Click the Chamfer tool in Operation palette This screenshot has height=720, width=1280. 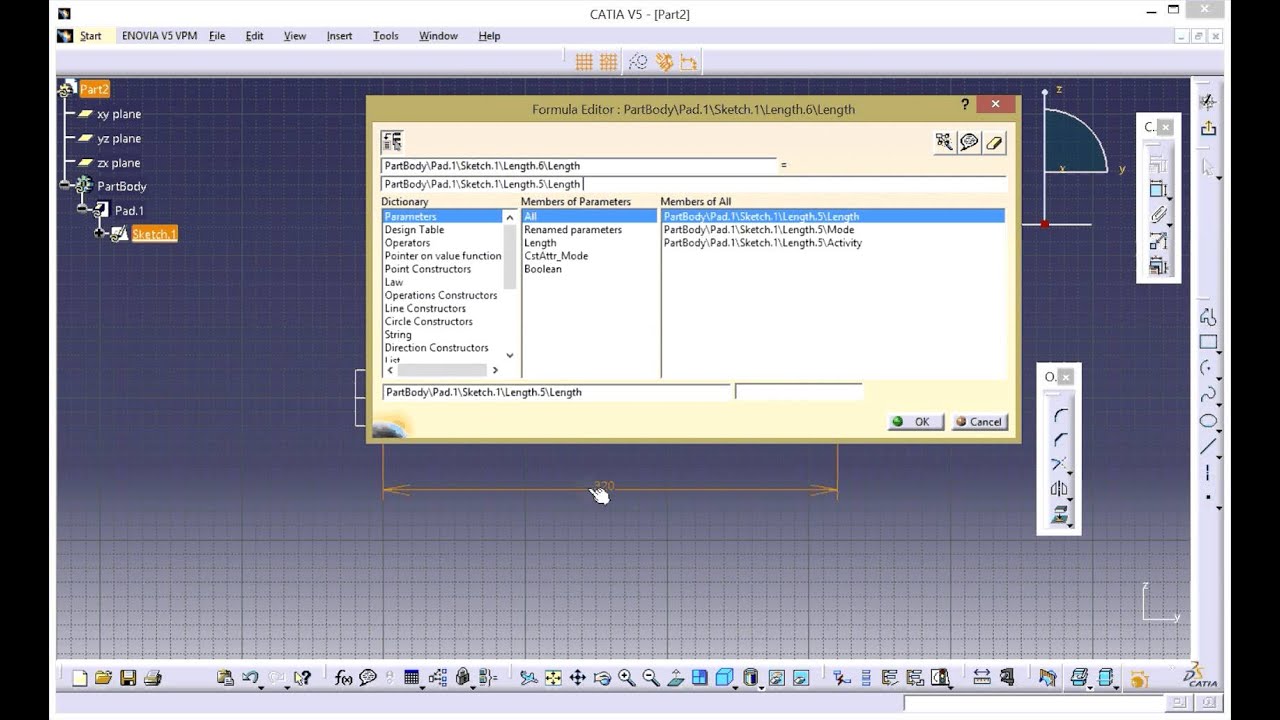(1059, 440)
